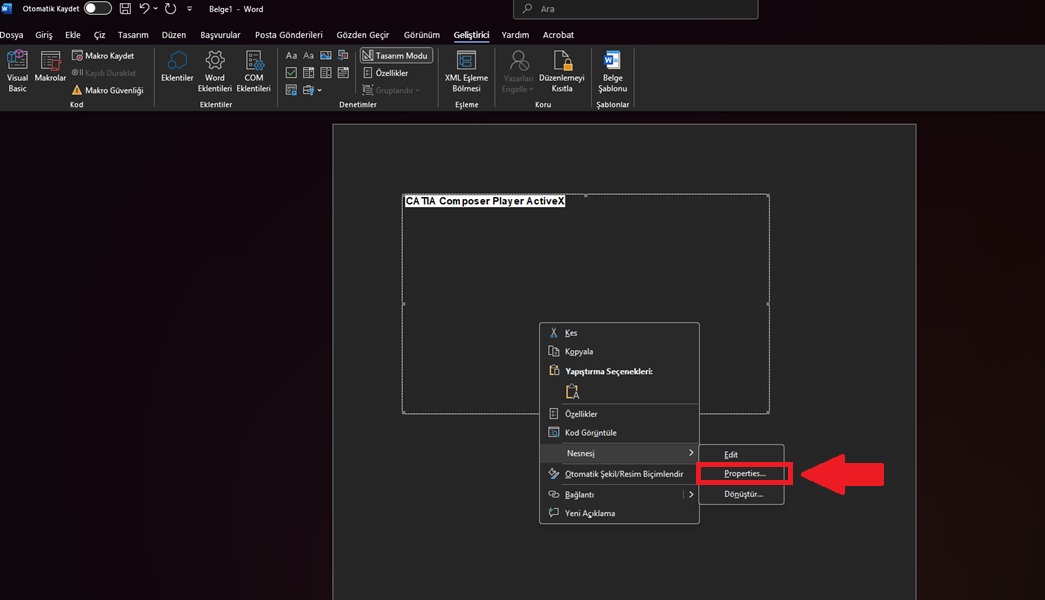
Task: Choose Properties... from the Nesnesi submenu
Action: click(744, 473)
